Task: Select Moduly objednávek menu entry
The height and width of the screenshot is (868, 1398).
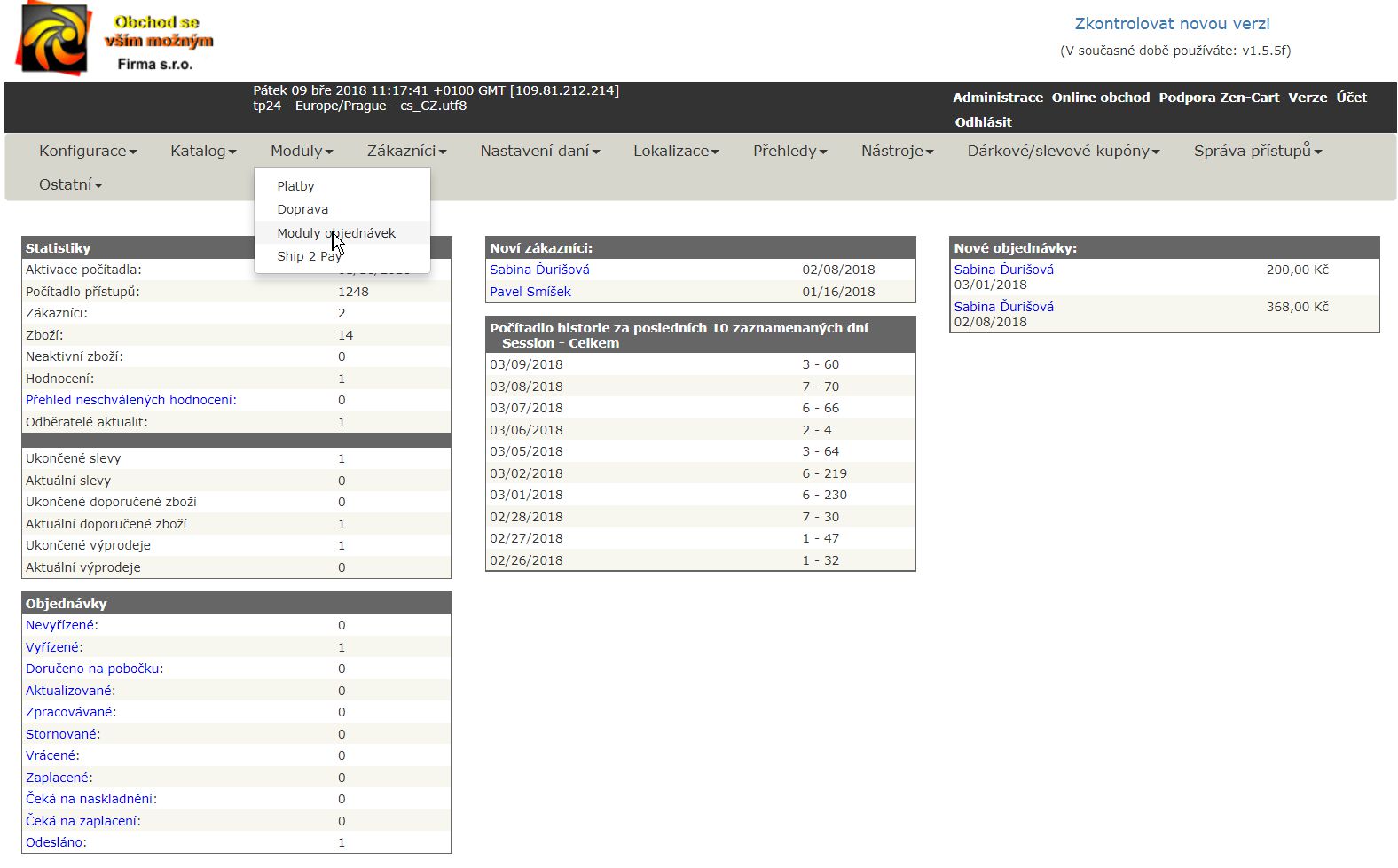Action: [x=336, y=233]
